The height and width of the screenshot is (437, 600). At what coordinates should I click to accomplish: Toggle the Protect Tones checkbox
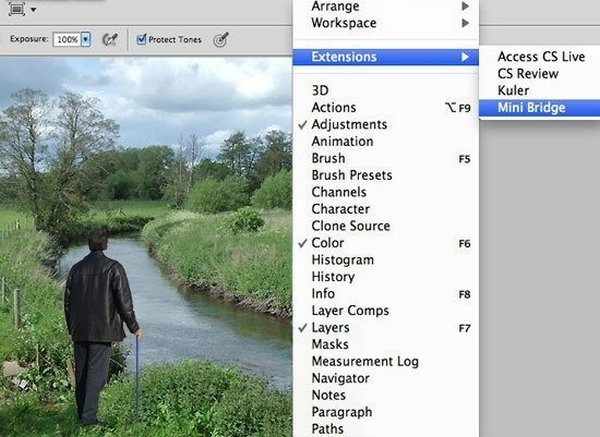click(141, 39)
